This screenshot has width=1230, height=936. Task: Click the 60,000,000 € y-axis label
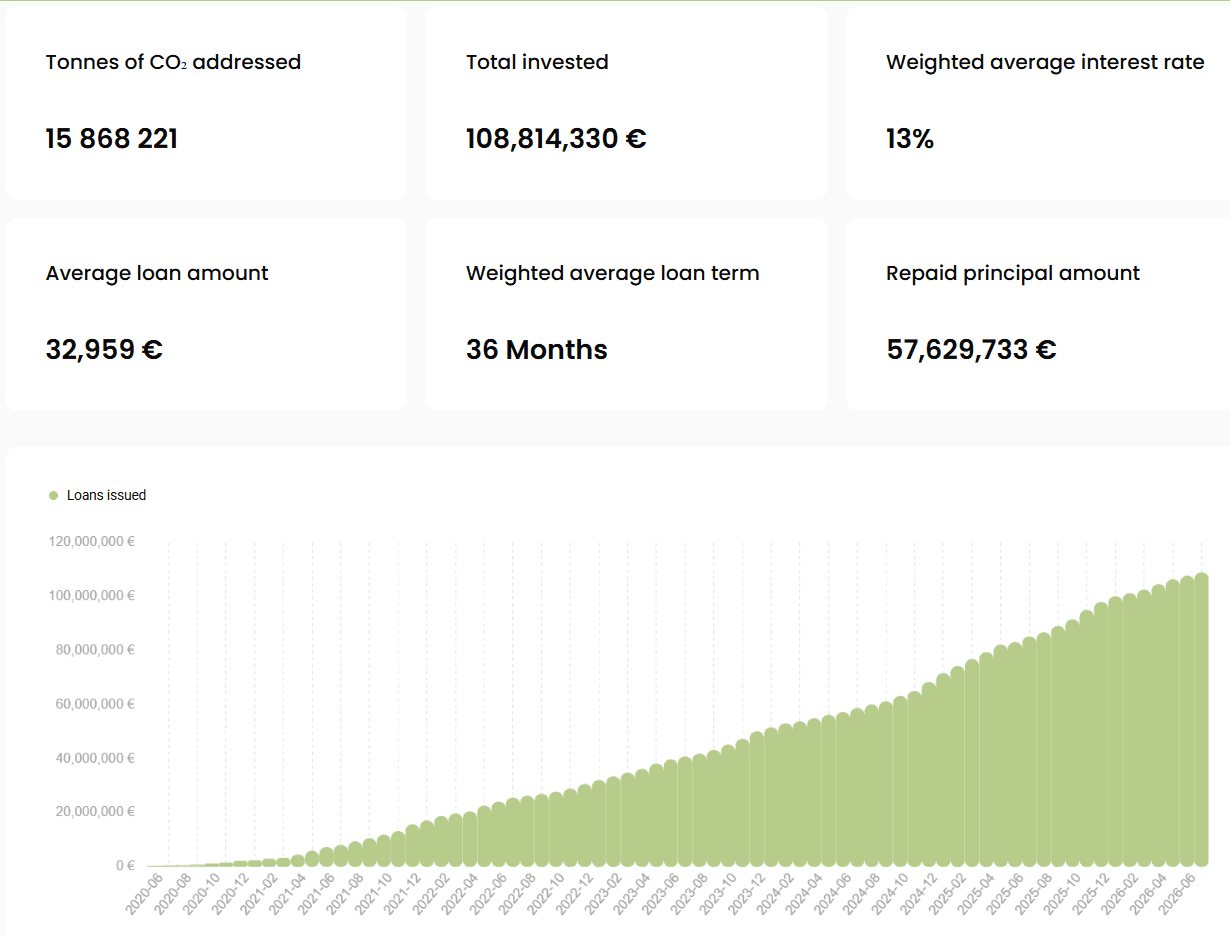pyautogui.click(x=95, y=704)
